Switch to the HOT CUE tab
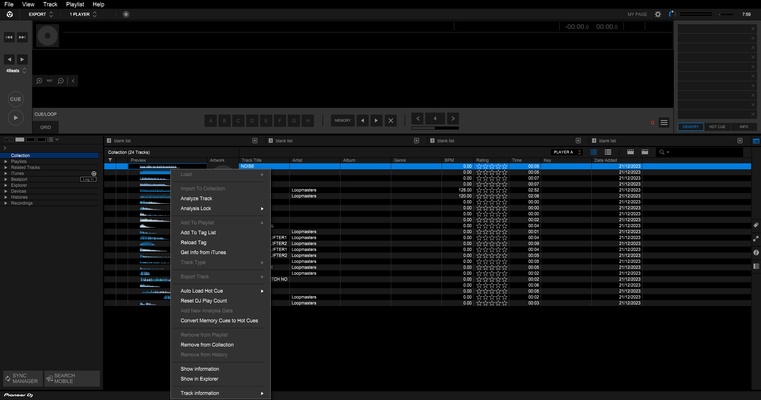Screen dimensions: 761x400 [717, 127]
